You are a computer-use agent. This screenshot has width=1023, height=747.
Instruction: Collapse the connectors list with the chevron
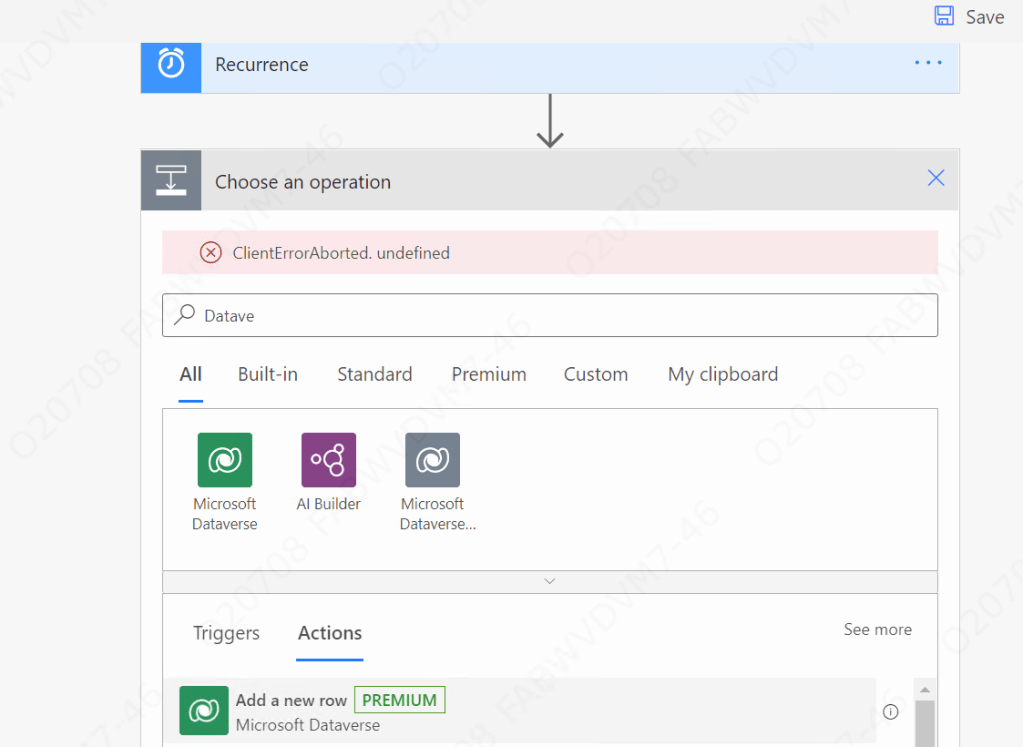[x=549, y=581]
